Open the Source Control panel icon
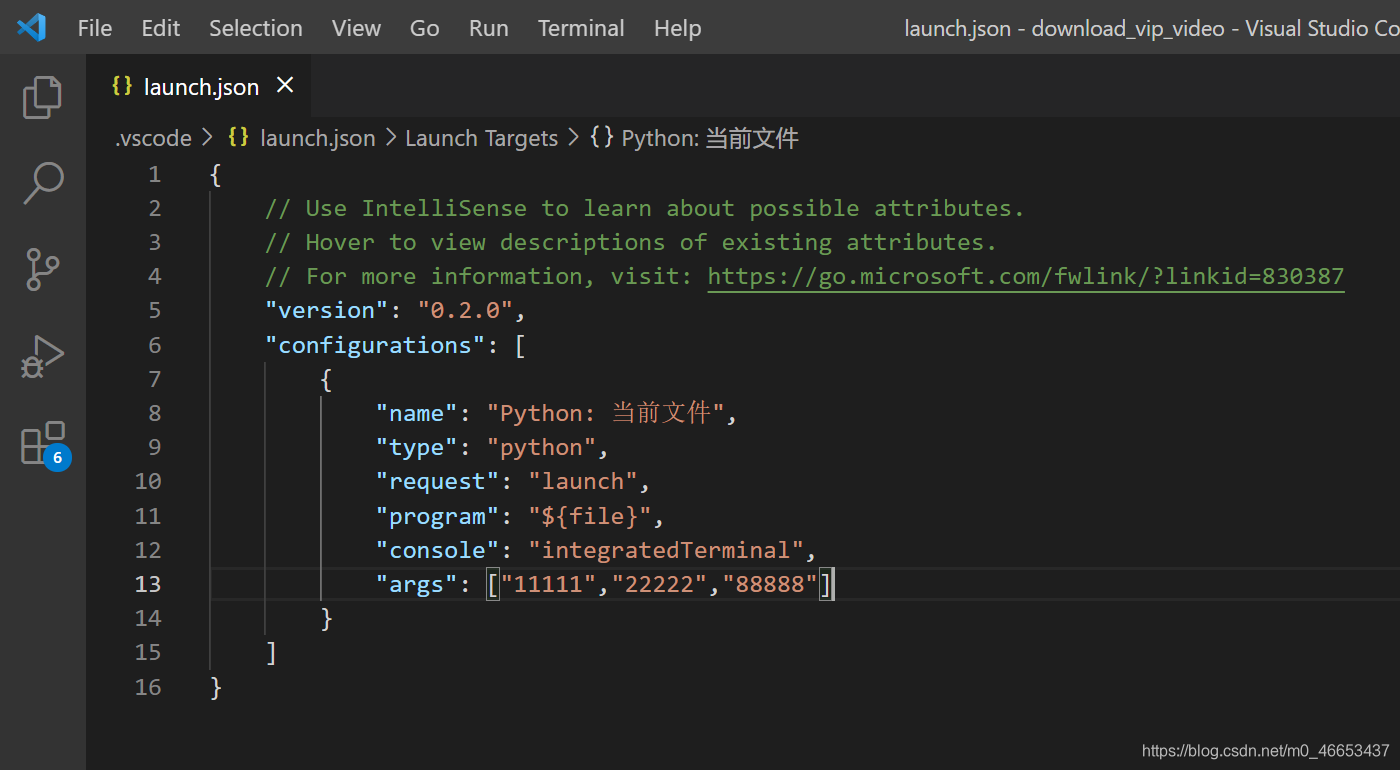The image size is (1400, 770). click(x=42, y=269)
